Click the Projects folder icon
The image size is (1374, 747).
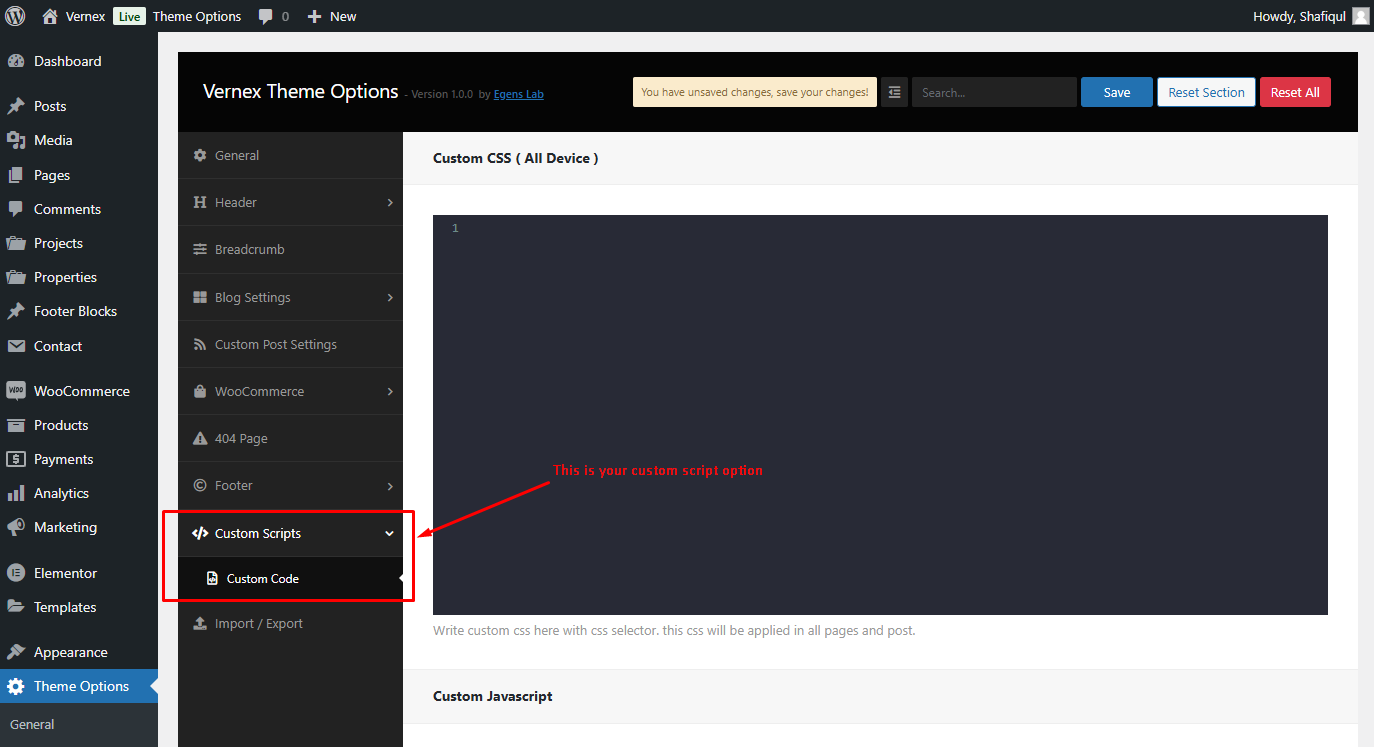[x=16, y=243]
